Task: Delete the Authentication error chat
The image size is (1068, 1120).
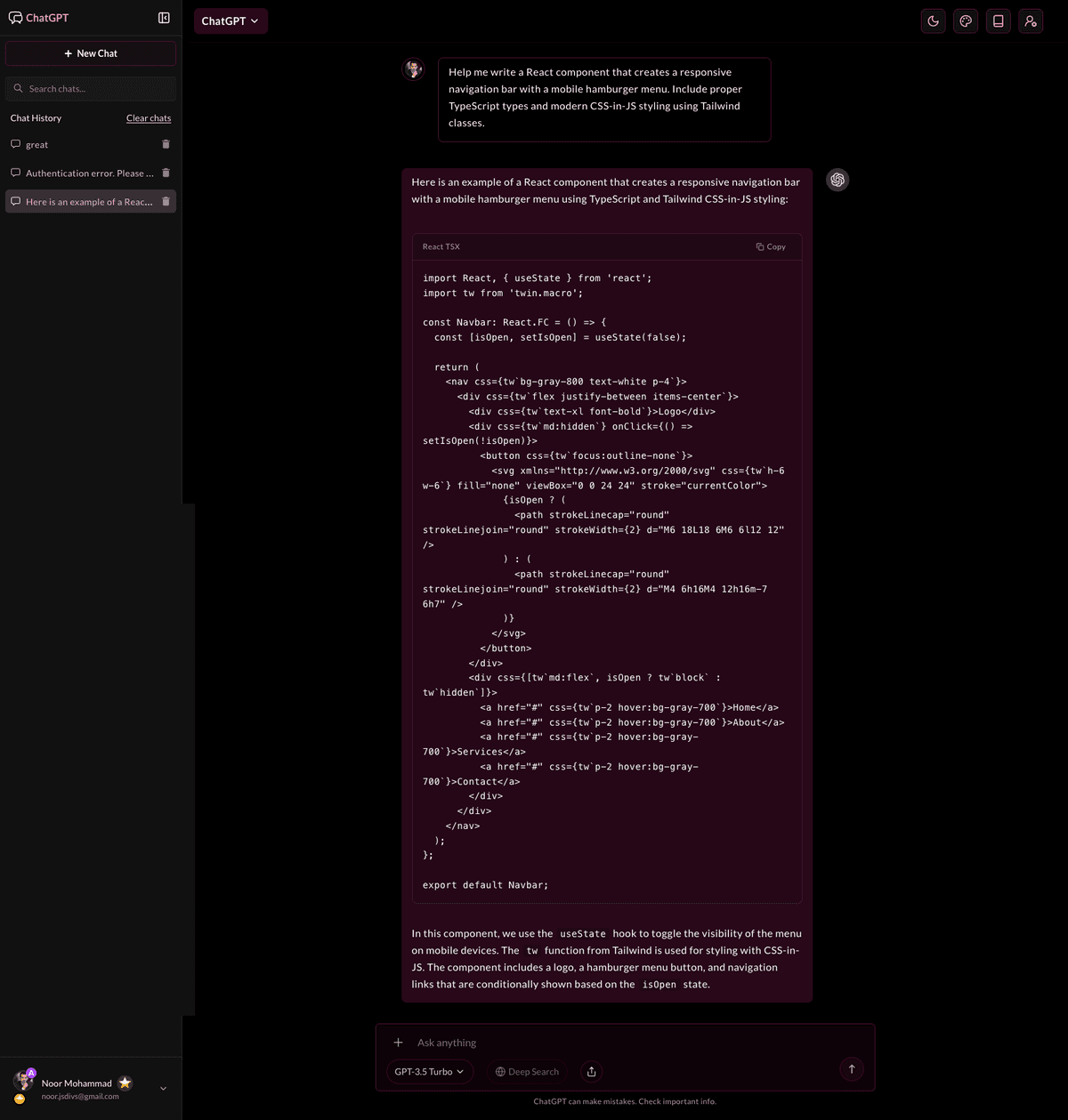Action: point(166,173)
